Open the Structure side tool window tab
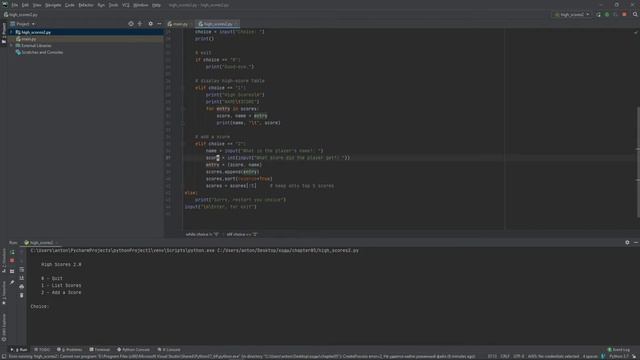 click(x=4, y=260)
